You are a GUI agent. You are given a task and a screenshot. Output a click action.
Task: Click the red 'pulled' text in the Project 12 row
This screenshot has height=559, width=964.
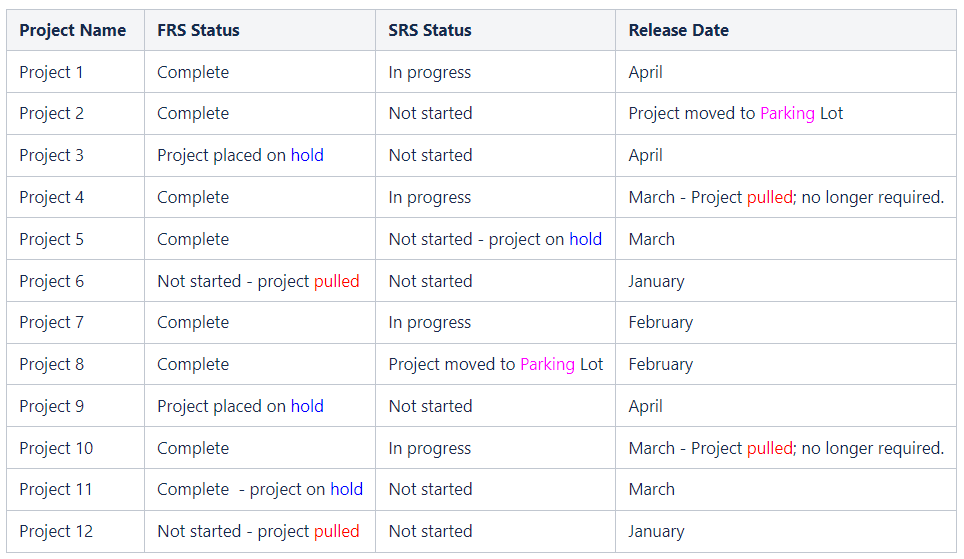(x=336, y=532)
